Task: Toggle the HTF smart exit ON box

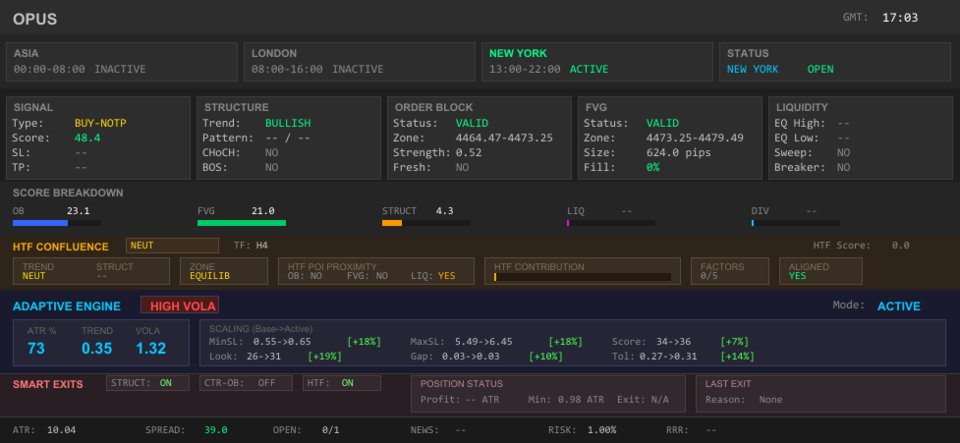Action: point(342,383)
